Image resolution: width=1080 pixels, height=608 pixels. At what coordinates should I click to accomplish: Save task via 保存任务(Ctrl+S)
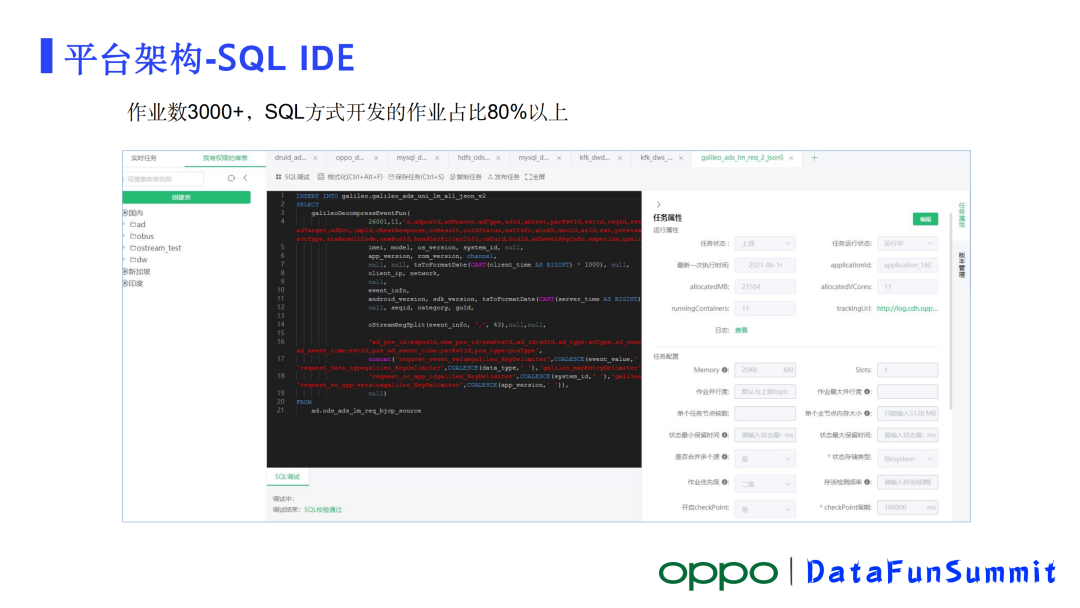(416, 177)
